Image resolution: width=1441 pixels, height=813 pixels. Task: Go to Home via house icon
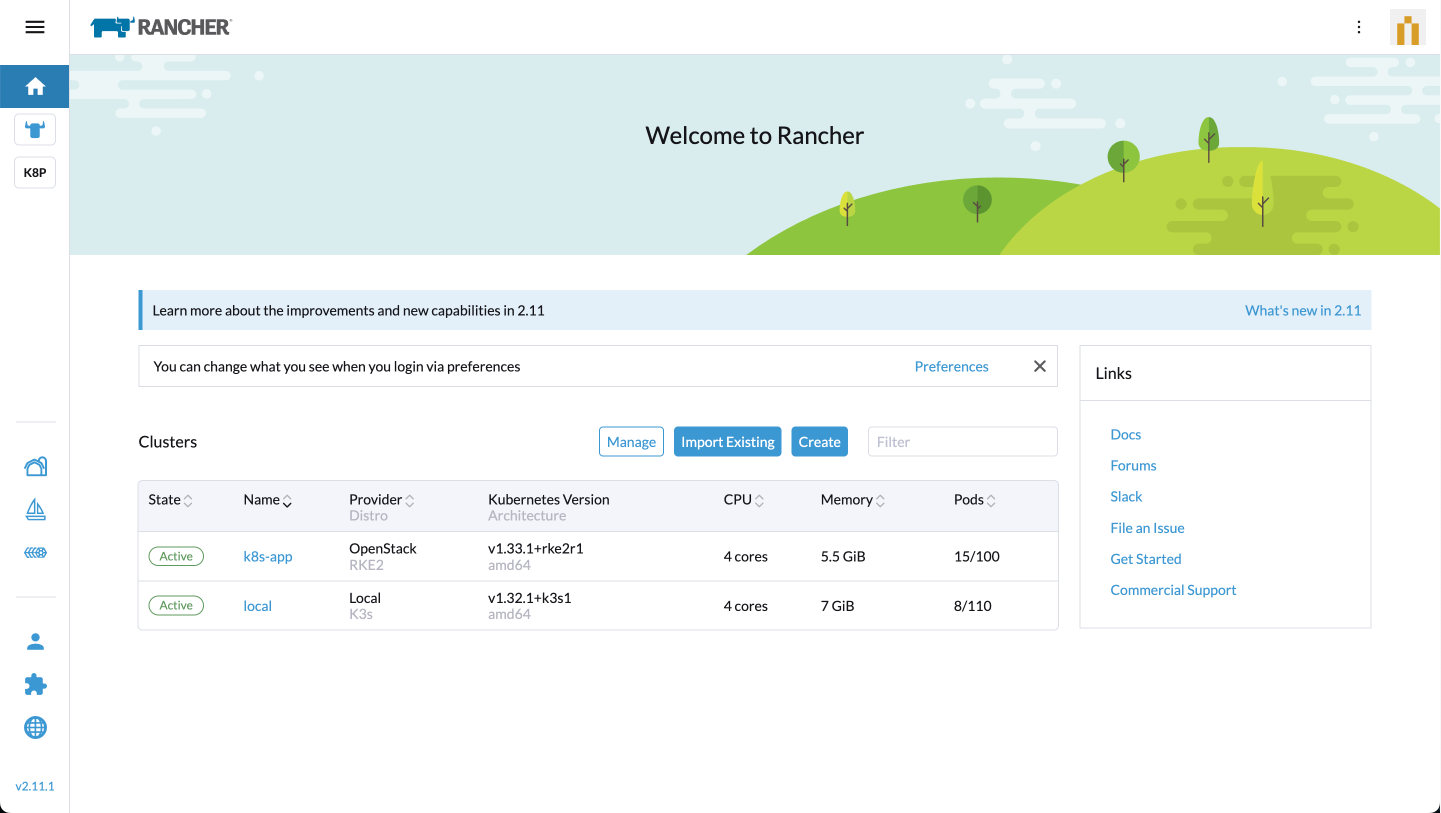click(x=35, y=87)
